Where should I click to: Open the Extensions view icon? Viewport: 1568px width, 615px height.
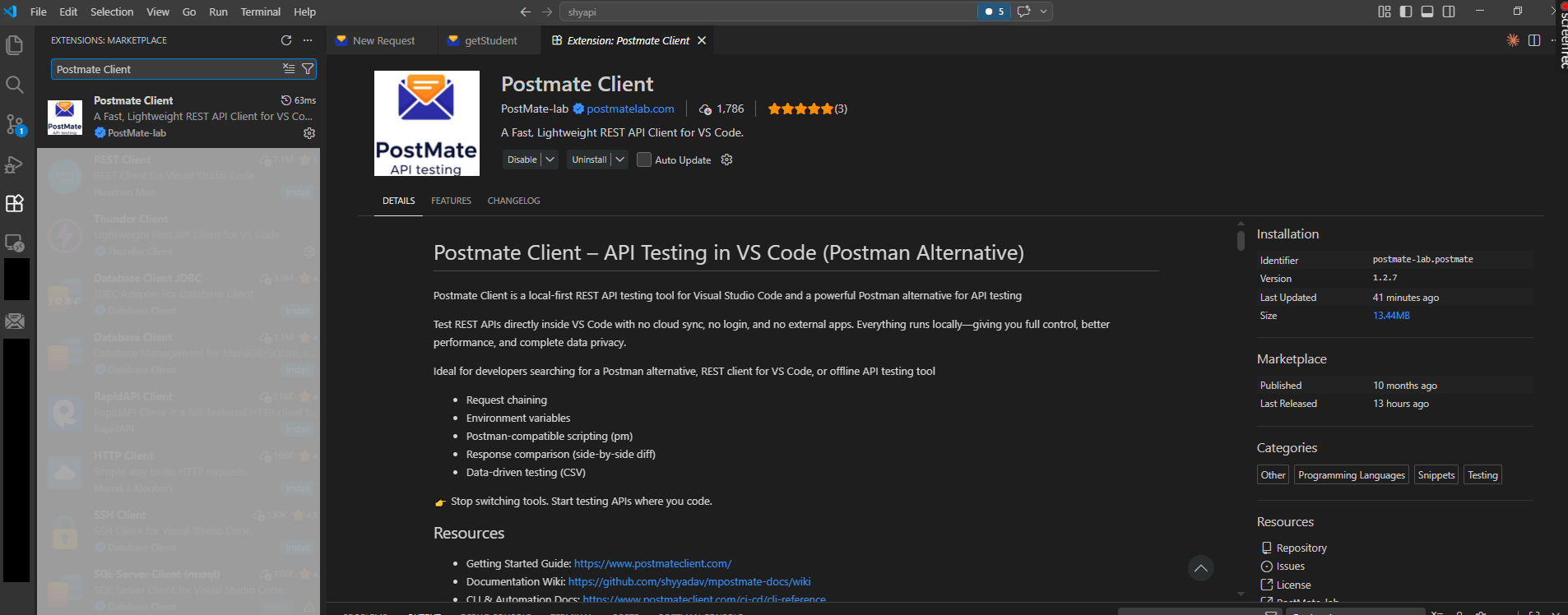click(15, 203)
